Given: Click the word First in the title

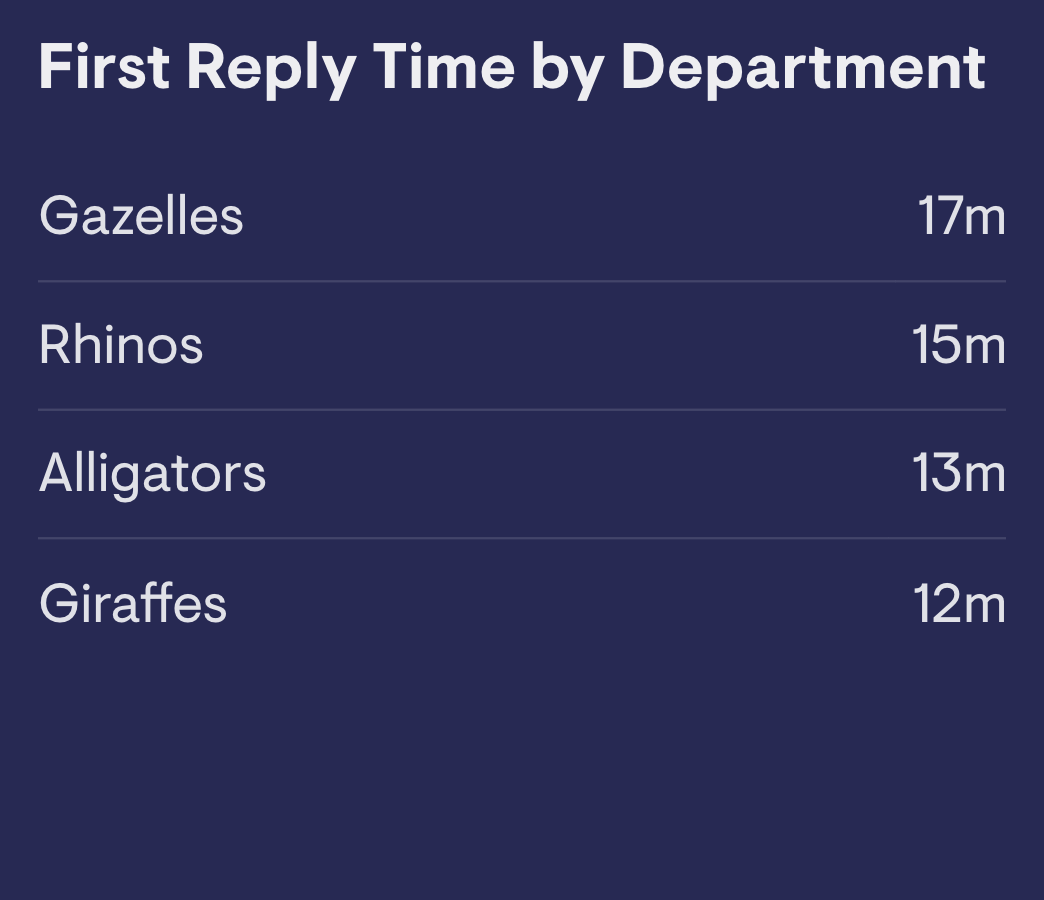Looking at the screenshot, I should (105, 67).
